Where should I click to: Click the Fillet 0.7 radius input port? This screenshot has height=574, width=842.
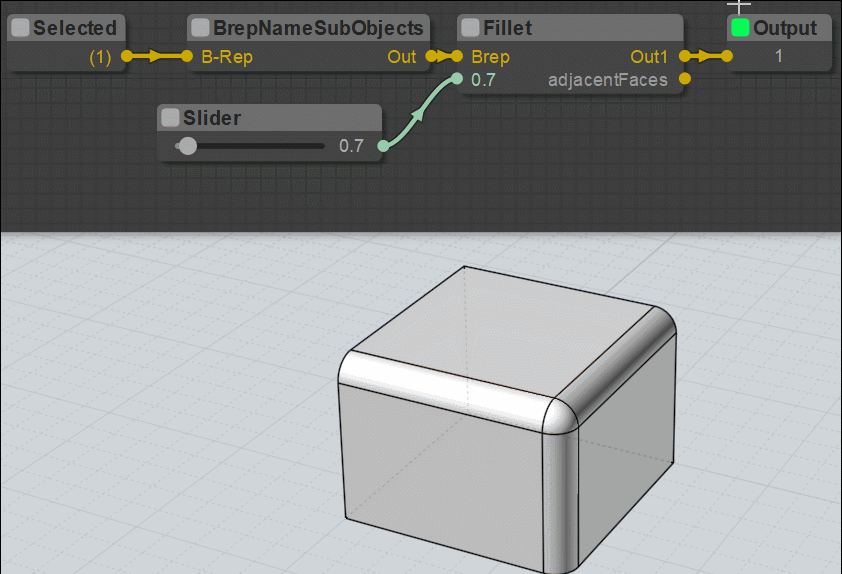pos(456,79)
